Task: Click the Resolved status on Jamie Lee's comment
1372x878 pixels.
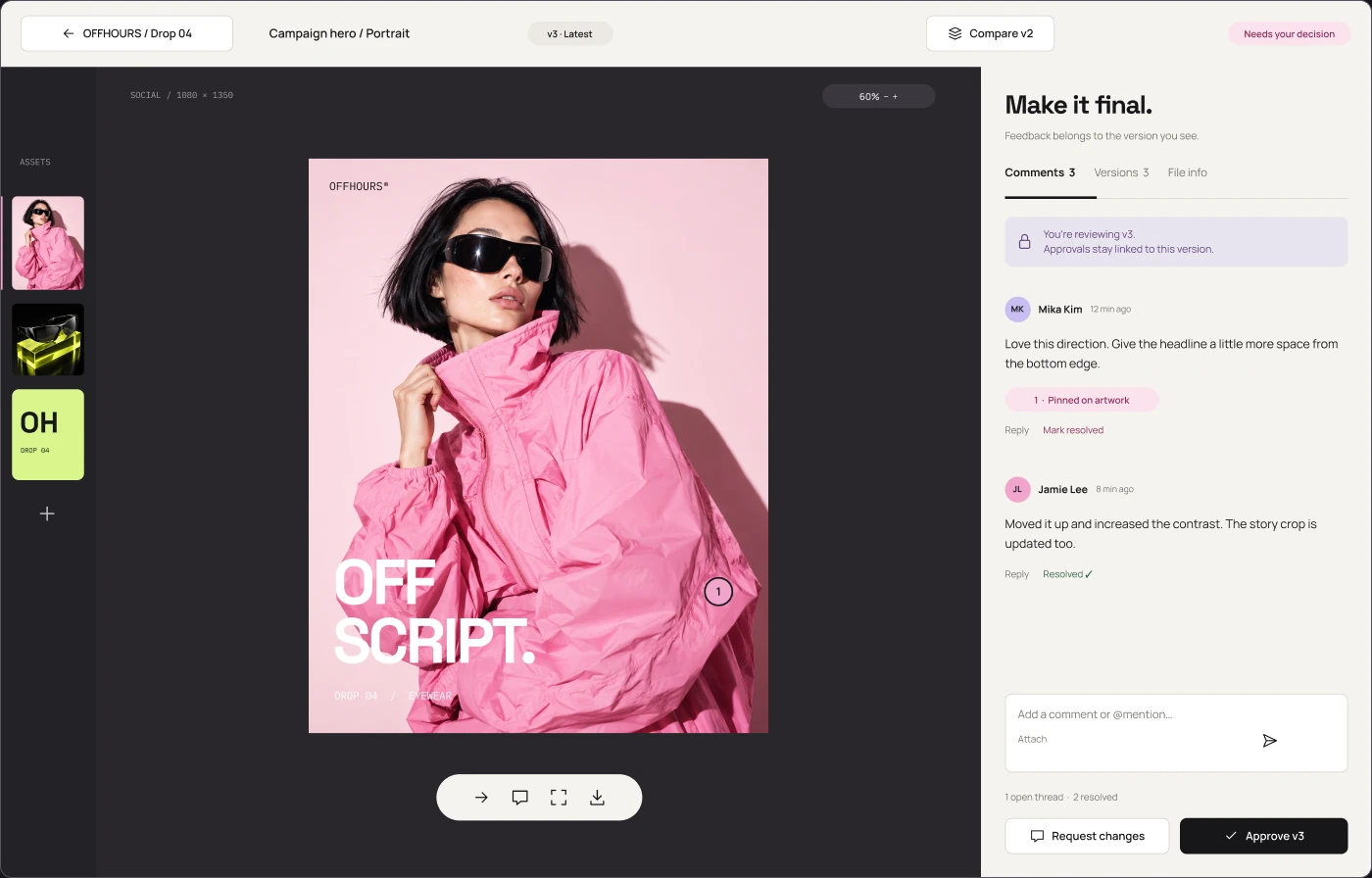Action: 1067,574
